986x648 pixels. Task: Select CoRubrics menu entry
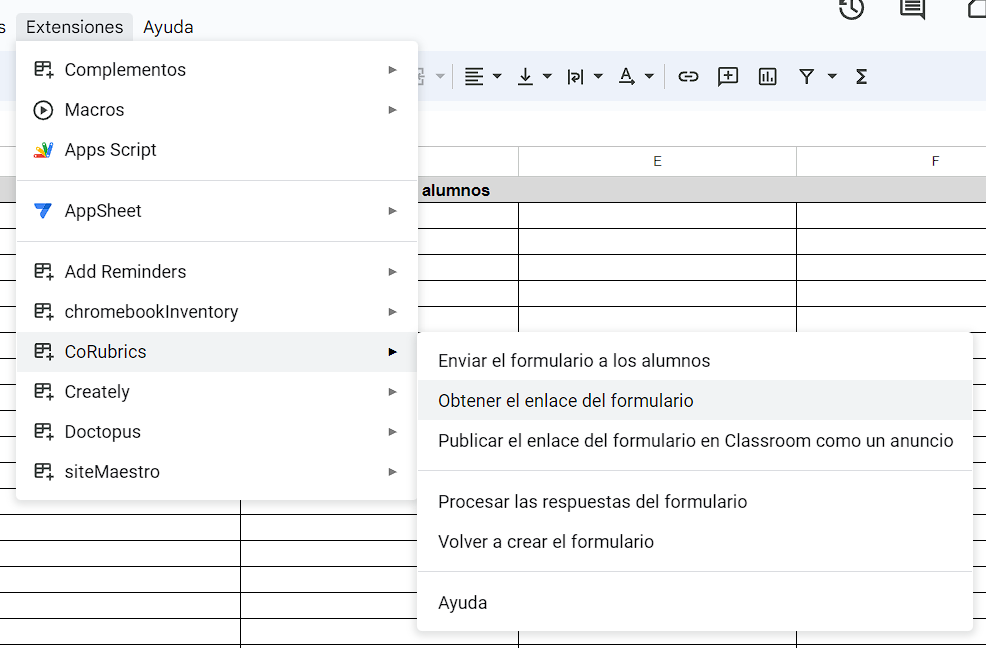pyautogui.click(x=216, y=352)
